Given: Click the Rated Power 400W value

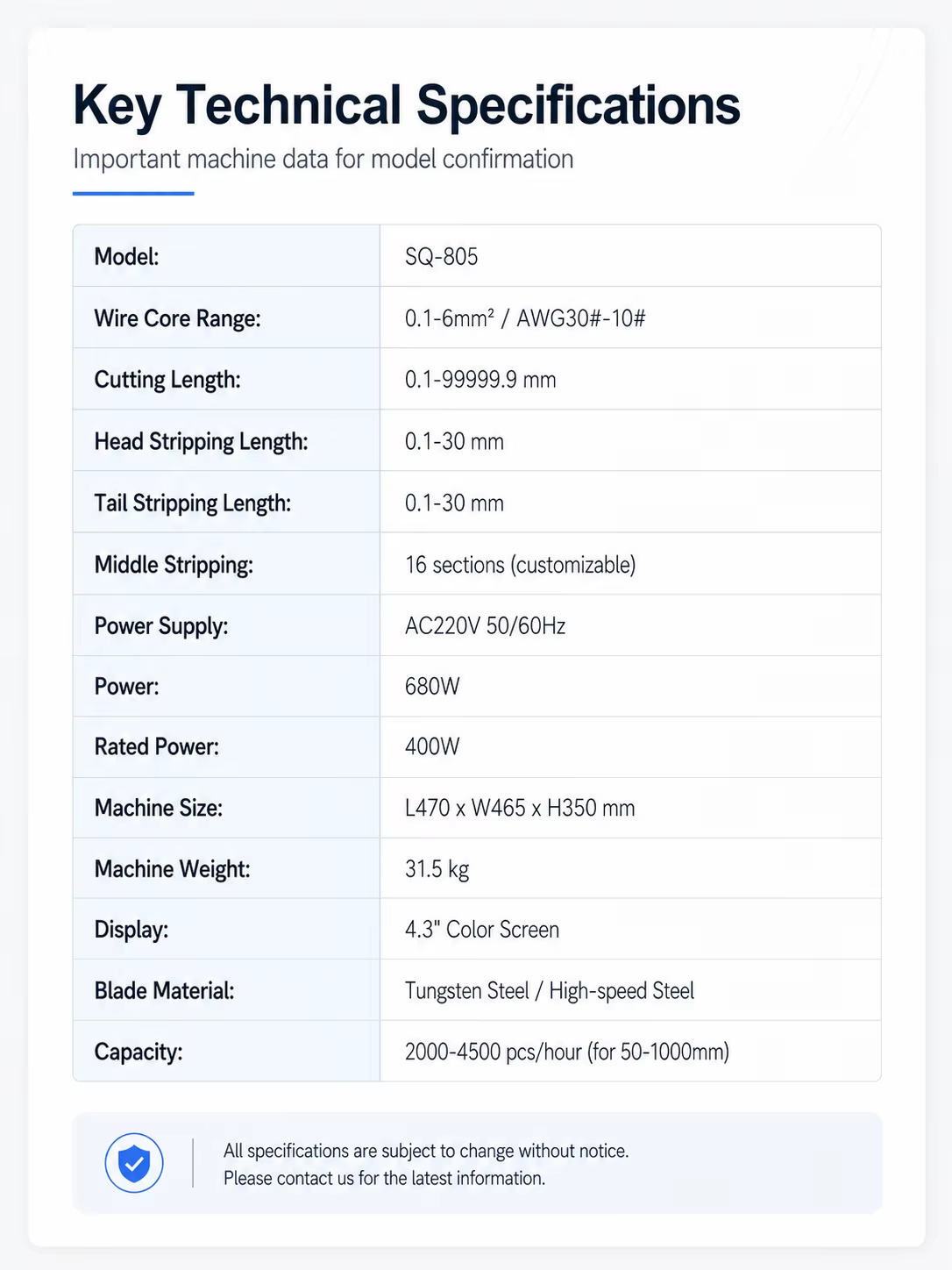Looking at the screenshot, I should point(432,746).
